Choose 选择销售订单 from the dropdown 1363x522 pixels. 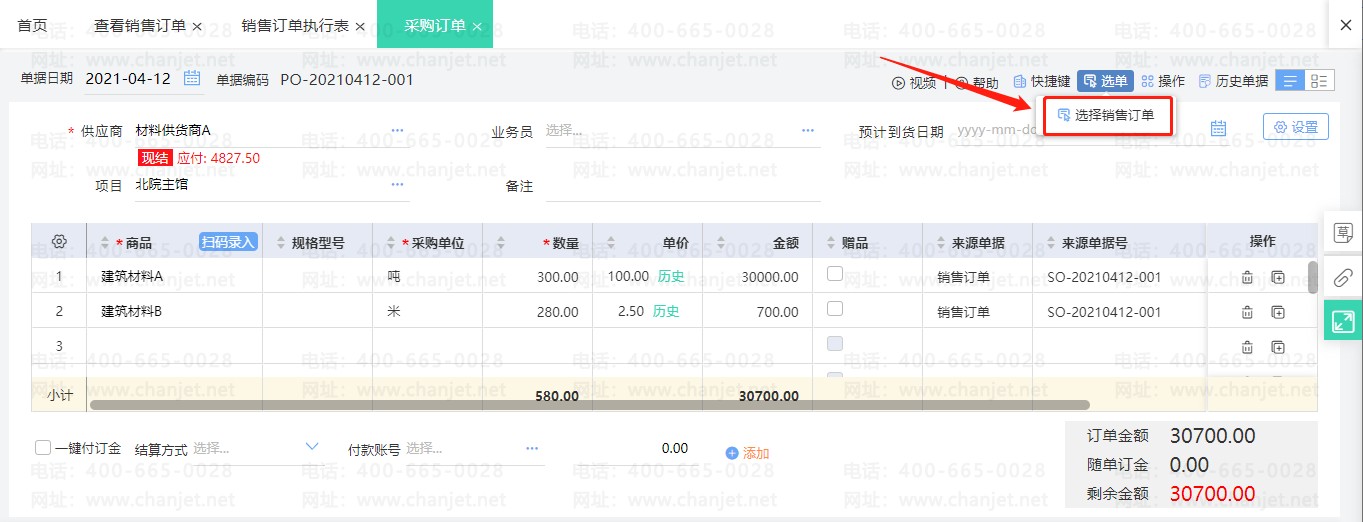[1106, 115]
